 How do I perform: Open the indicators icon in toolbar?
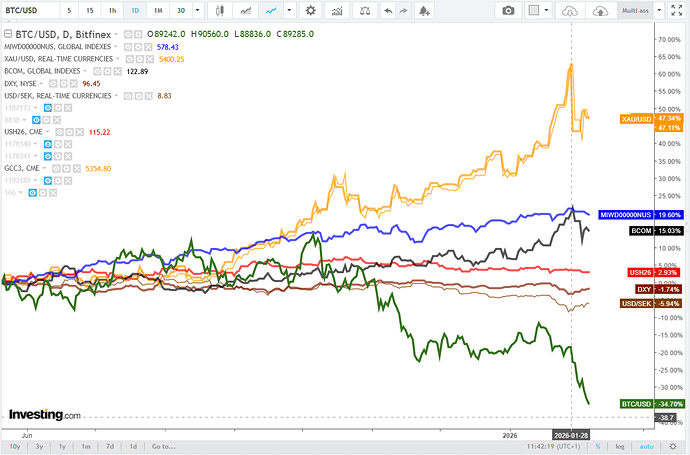point(337,10)
